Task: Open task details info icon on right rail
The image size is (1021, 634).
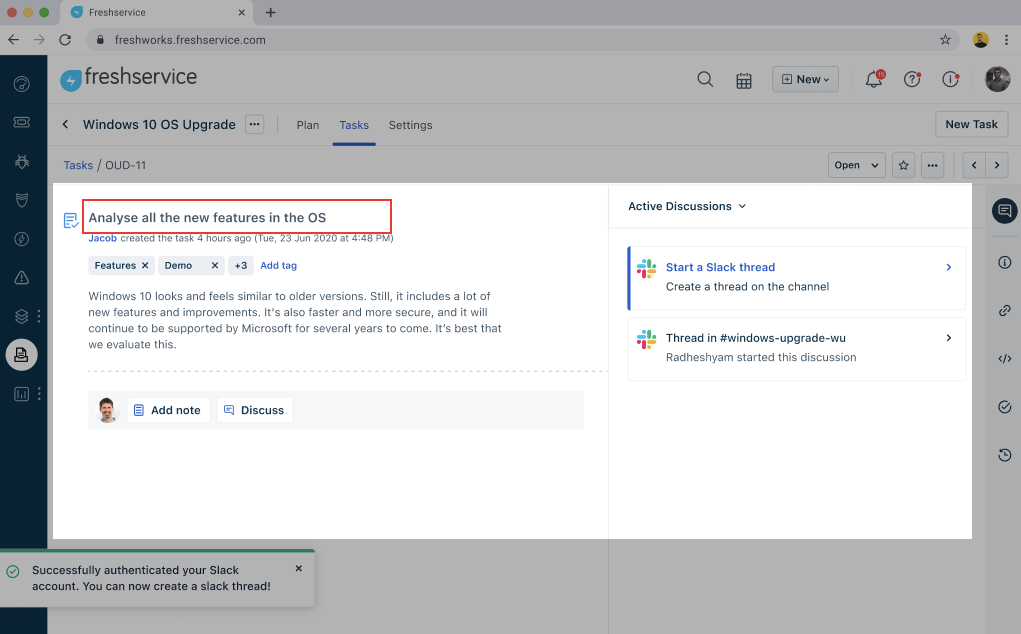Action: (1005, 262)
